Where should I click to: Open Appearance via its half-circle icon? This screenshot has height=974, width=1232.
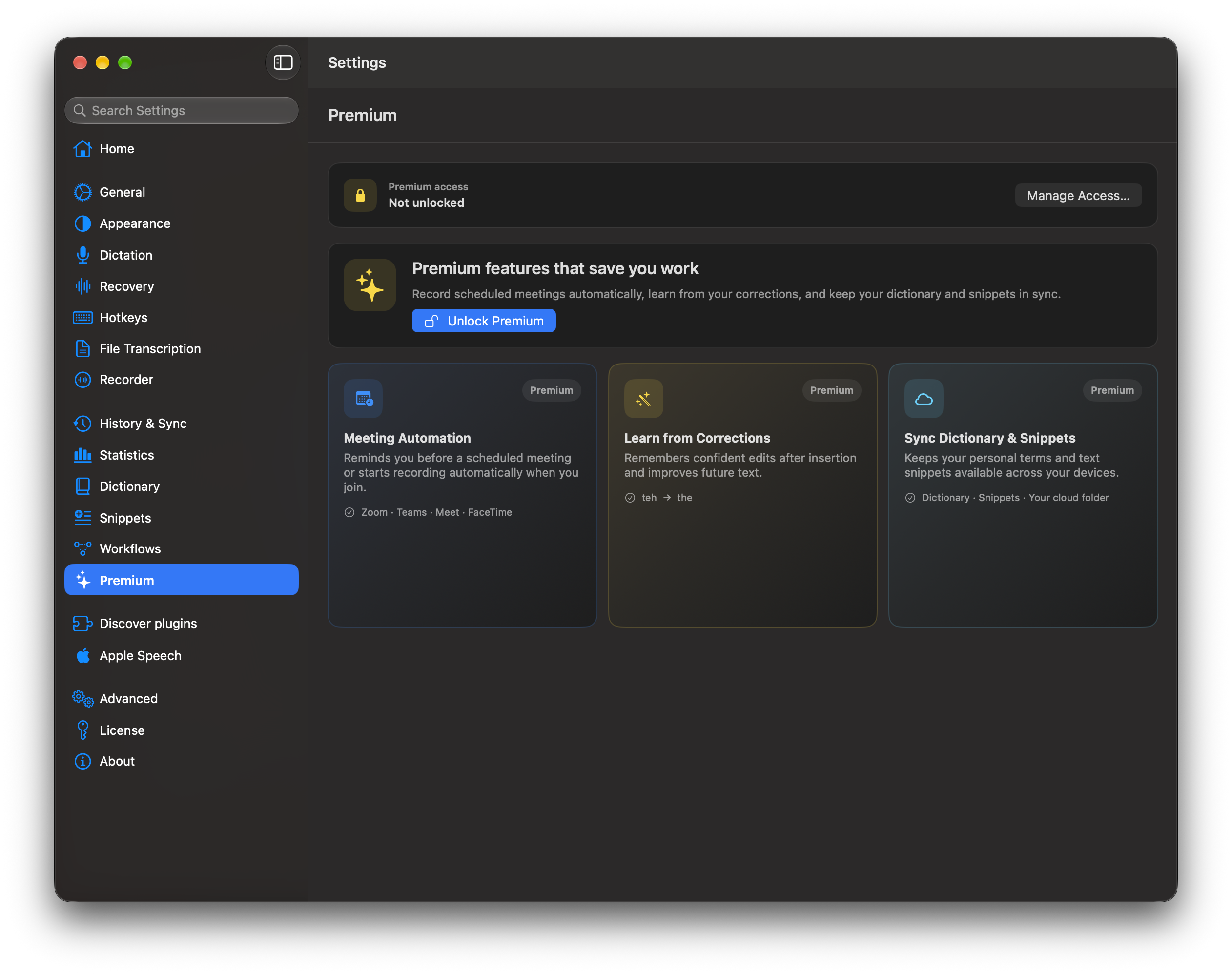pos(82,223)
